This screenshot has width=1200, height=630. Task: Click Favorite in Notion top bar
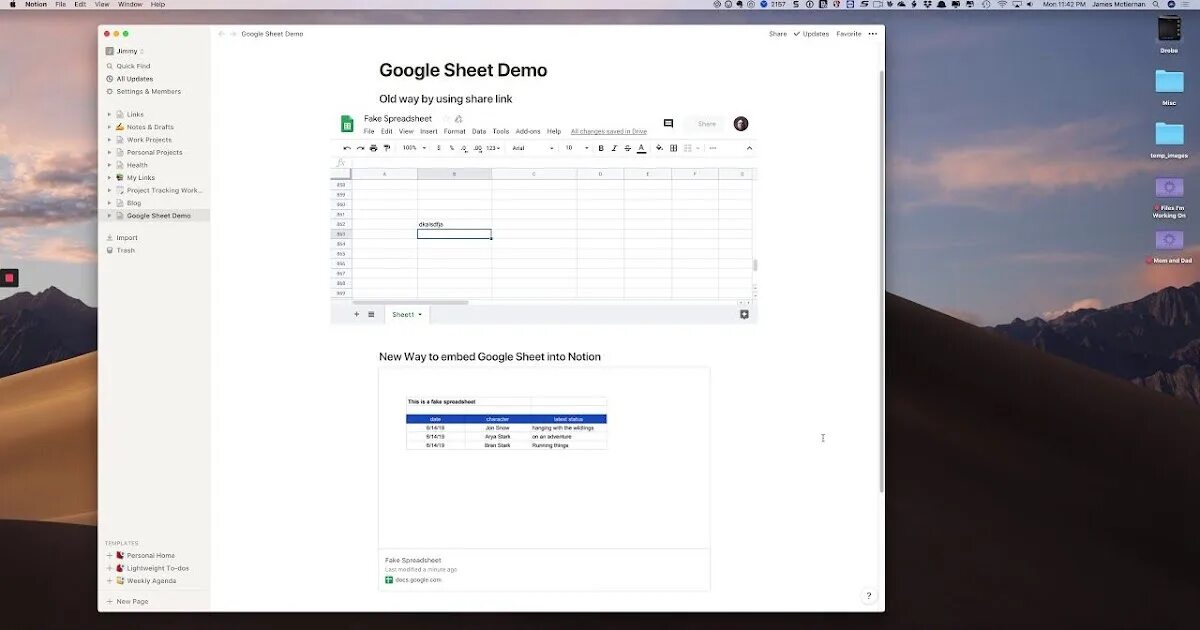[848, 34]
